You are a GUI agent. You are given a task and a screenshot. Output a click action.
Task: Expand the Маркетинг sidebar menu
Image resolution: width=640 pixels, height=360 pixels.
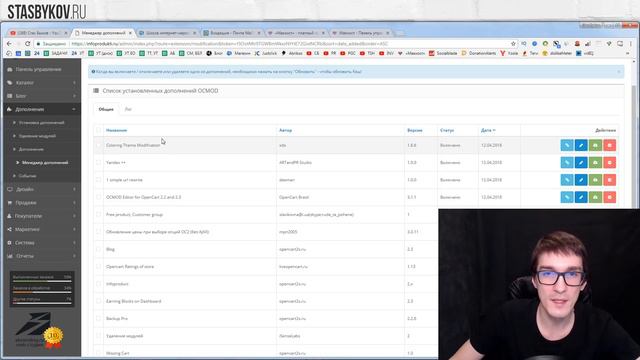pyautogui.click(x=42, y=229)
